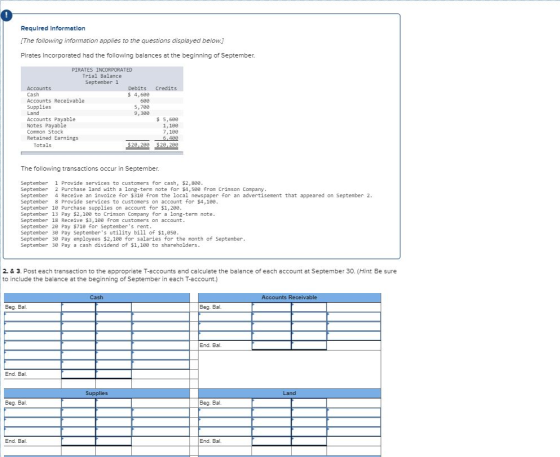Click the Land T-account header
The width and height of the screenshot is (560, 457).
[x=289, y=393]
